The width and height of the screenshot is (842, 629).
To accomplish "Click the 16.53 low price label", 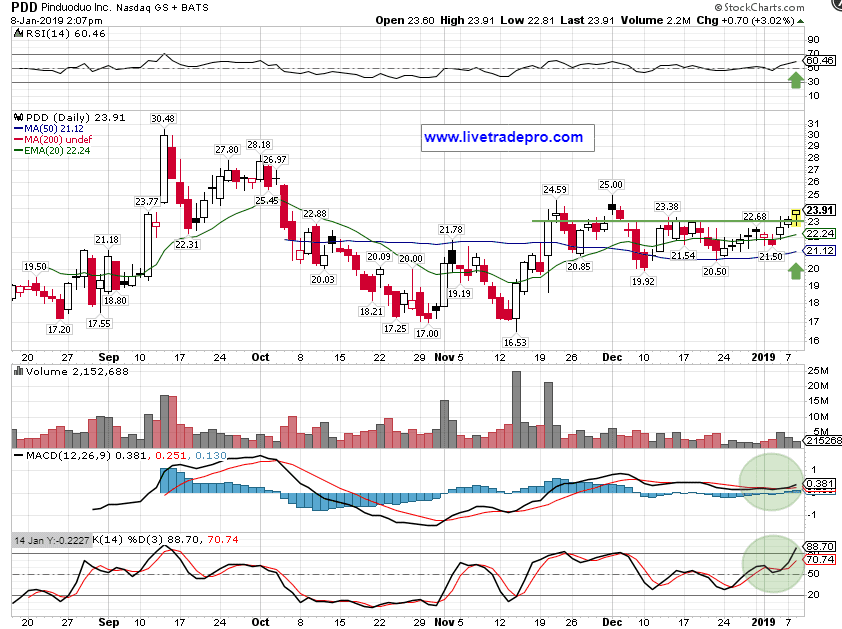I will 515,342.
